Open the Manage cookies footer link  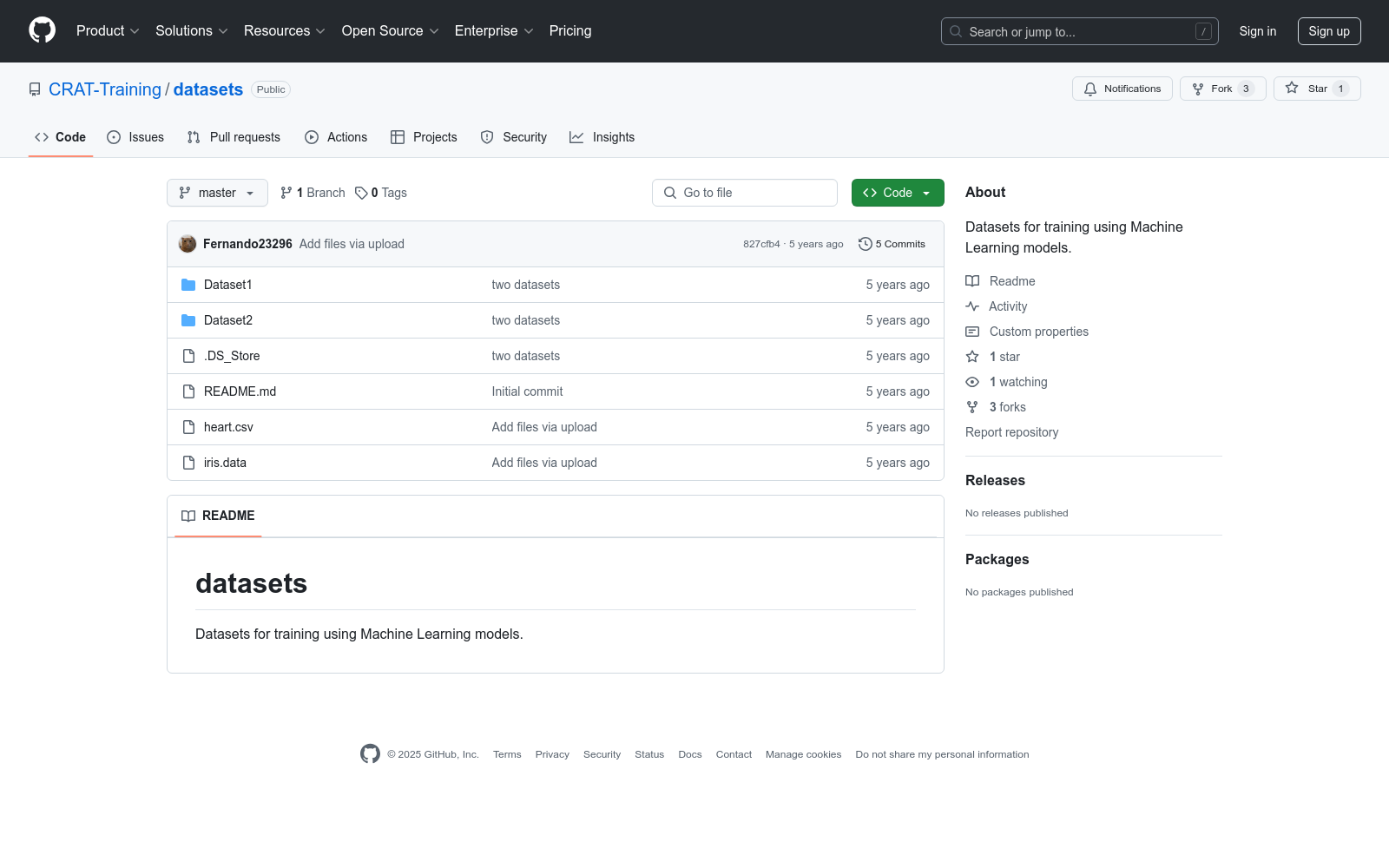click(x=803, y=754)
